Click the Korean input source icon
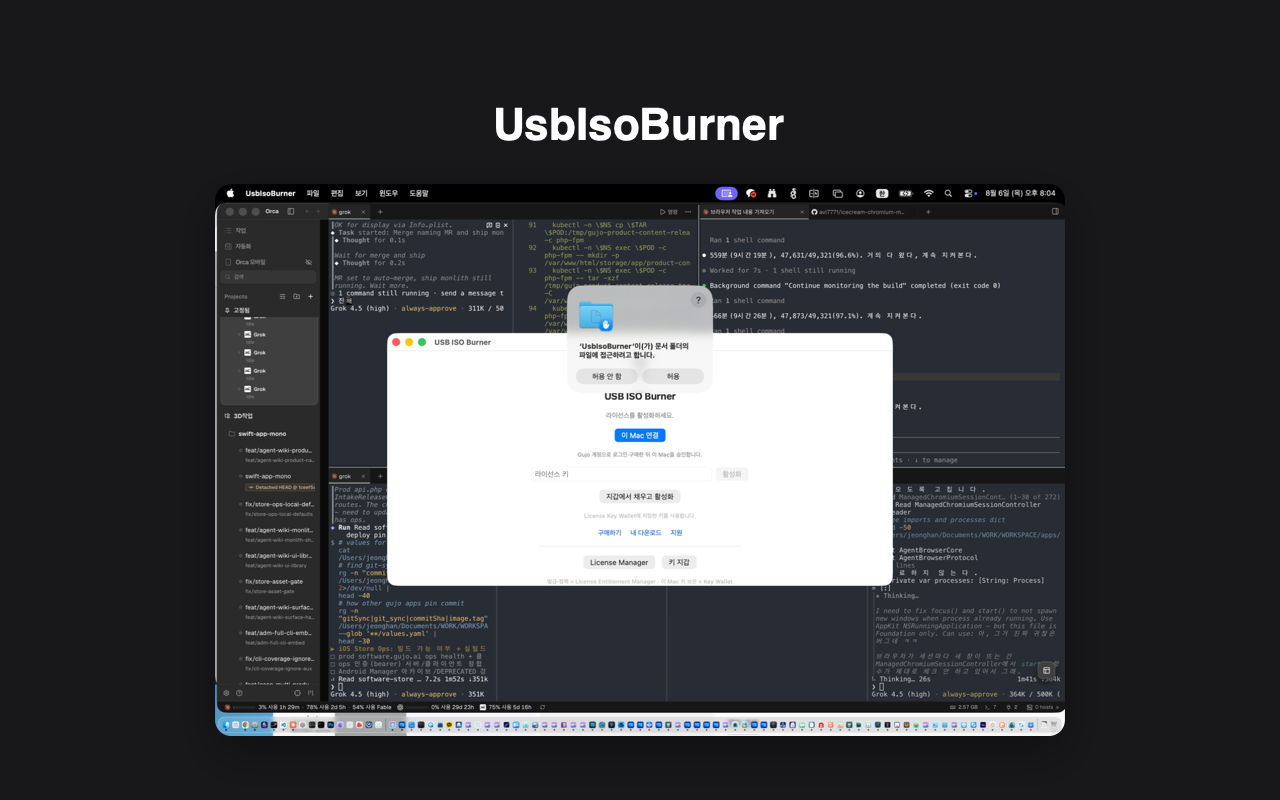 [x=882, y=193]
